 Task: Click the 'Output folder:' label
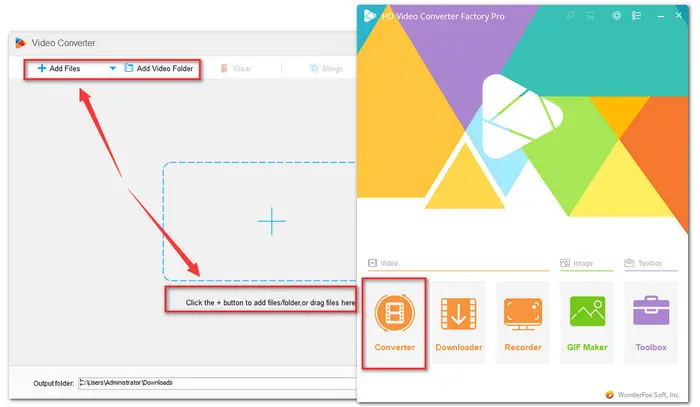54,383
